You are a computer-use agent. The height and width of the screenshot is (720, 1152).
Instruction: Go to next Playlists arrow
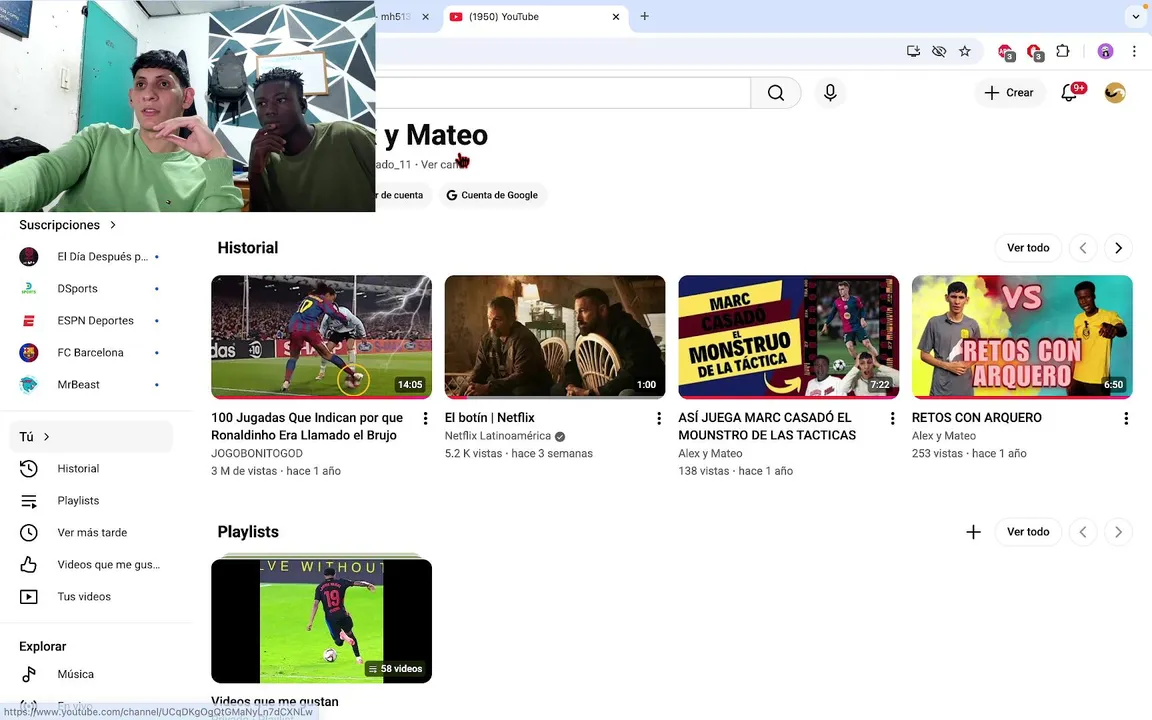tap(1118, 532)
